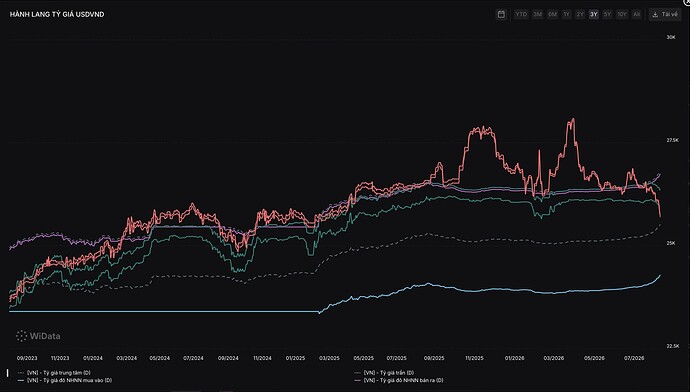Select the YTD time range
Image resolution: width=690 pixels, height=392 pixels.
coord(521,15)
